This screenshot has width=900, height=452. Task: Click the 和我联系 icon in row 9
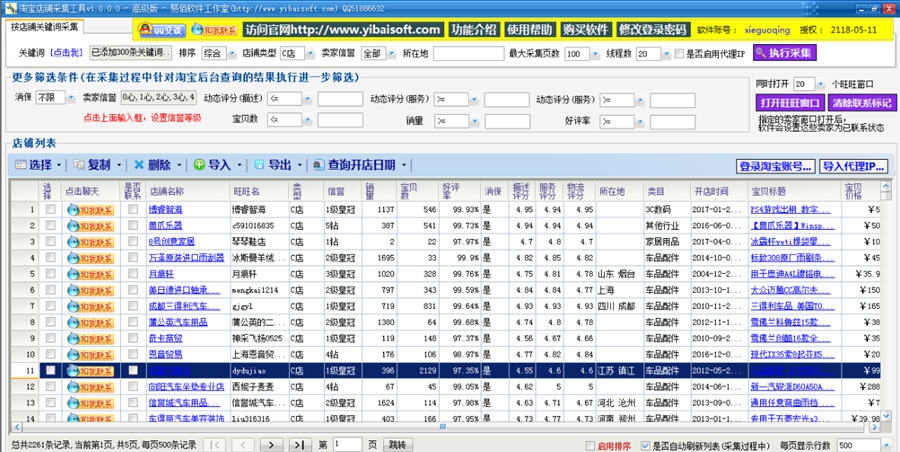pos(90,338)
